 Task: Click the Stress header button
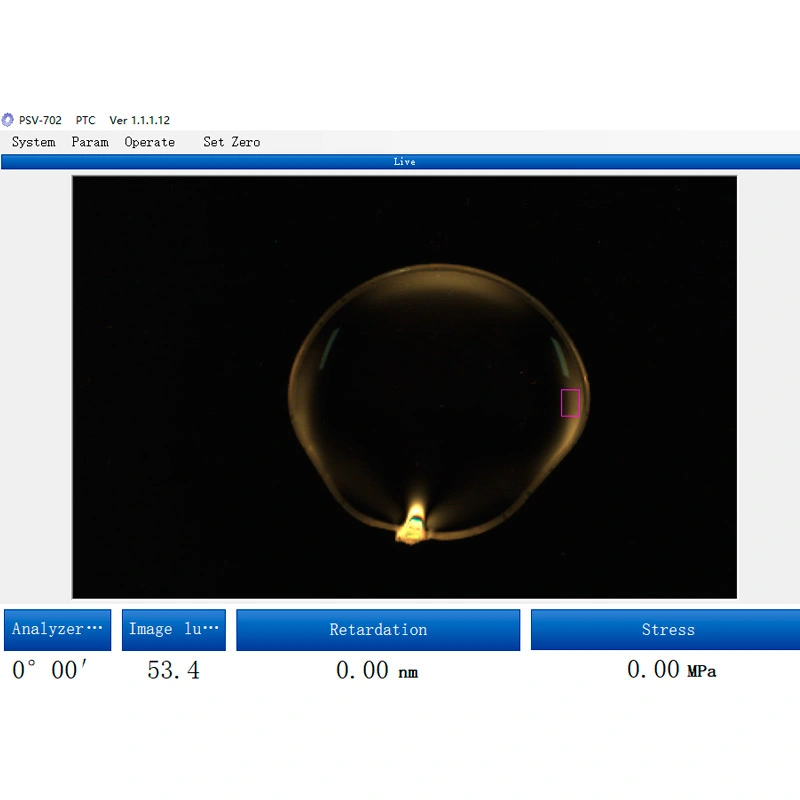pos(666,630)
